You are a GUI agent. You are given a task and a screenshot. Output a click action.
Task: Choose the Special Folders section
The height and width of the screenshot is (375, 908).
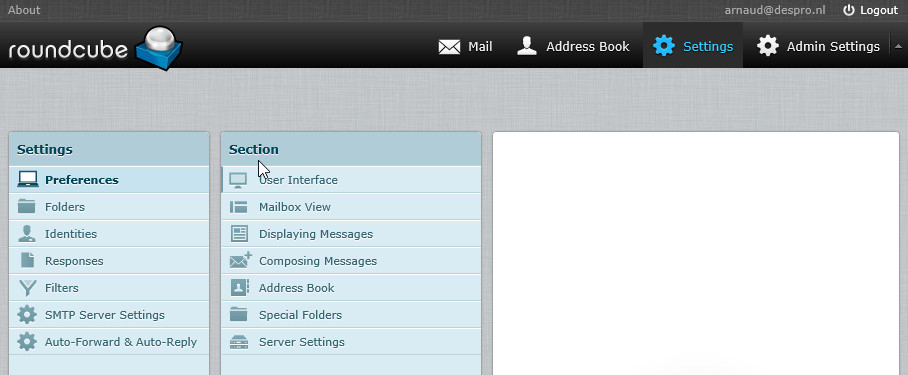coord(351,315)
